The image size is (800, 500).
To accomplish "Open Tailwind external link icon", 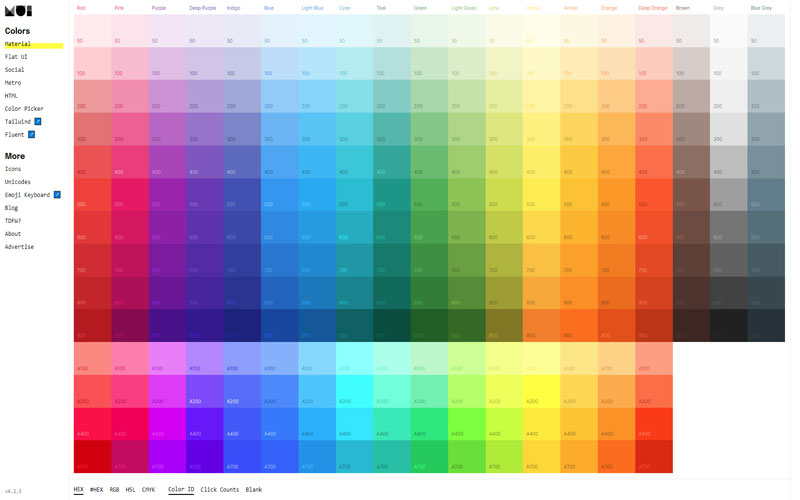I will pyautogui.click(x=38, y=121).
